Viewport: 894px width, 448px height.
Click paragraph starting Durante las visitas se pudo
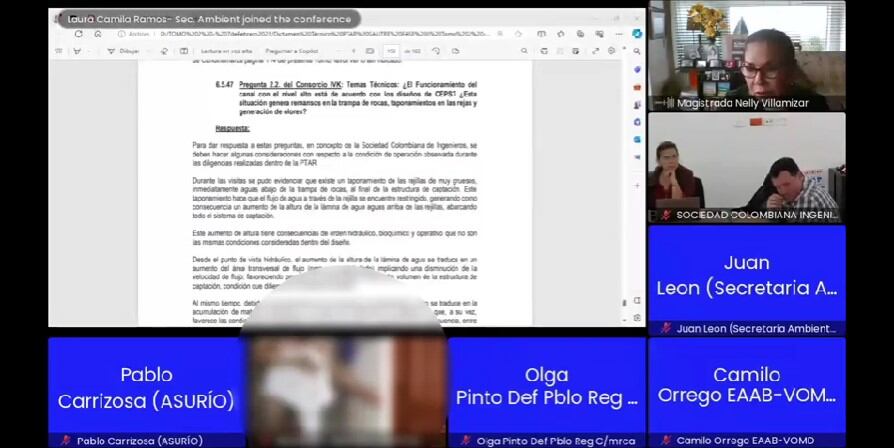click(x=335, y=198)
